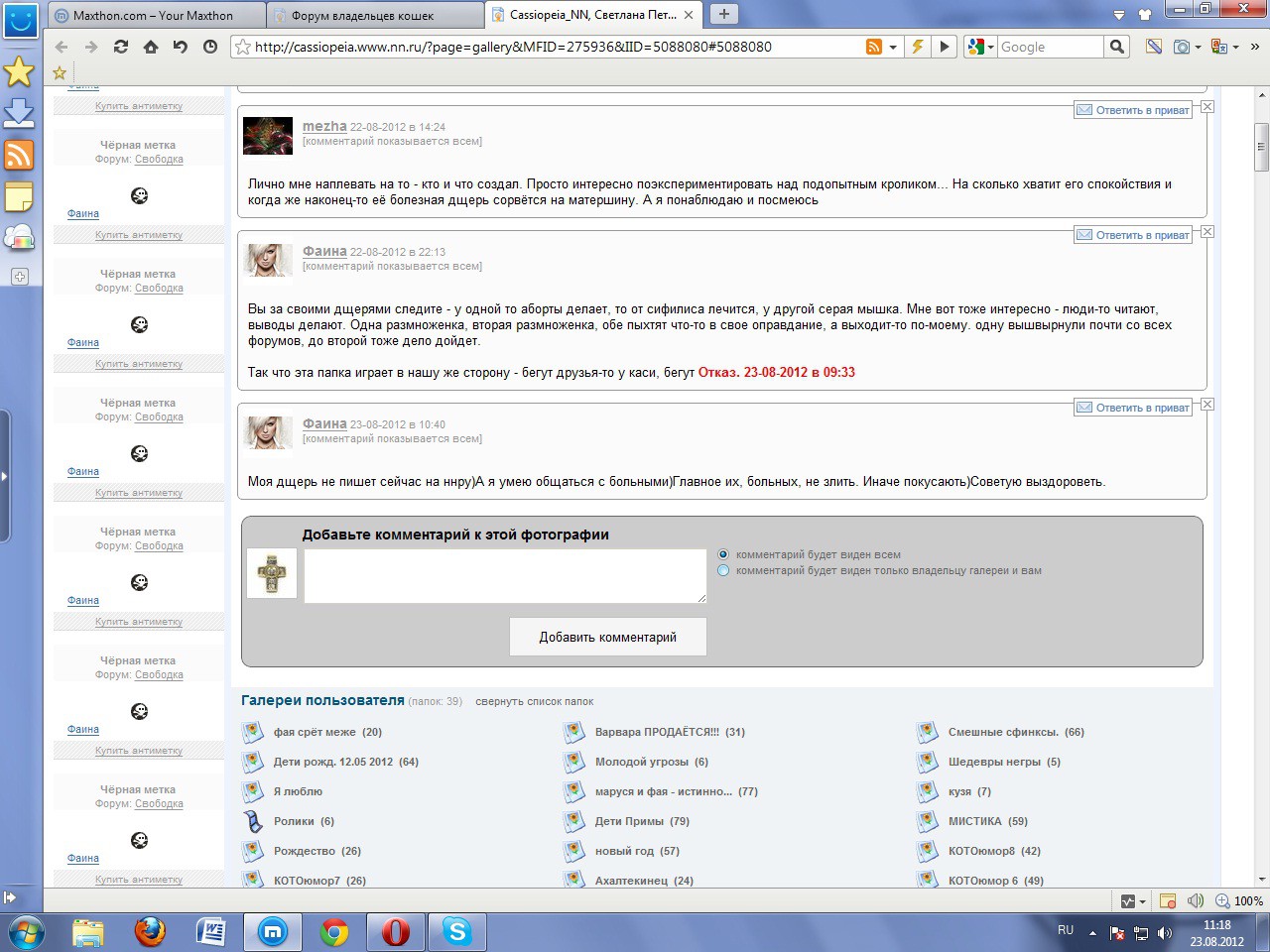This screenshot has width=1270, height=952.
Task: Expand the snapshot camera dropdown
Action: [x=1198, y=47]
